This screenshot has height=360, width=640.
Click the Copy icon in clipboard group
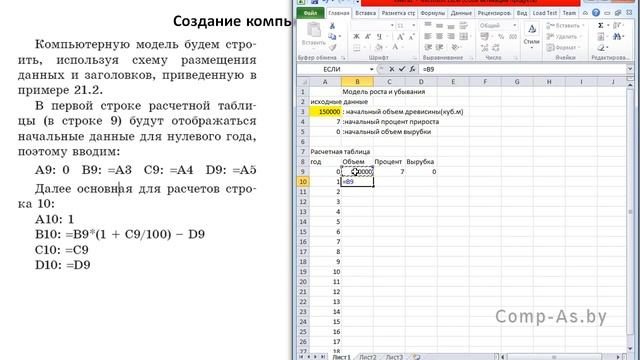(332, 37)
